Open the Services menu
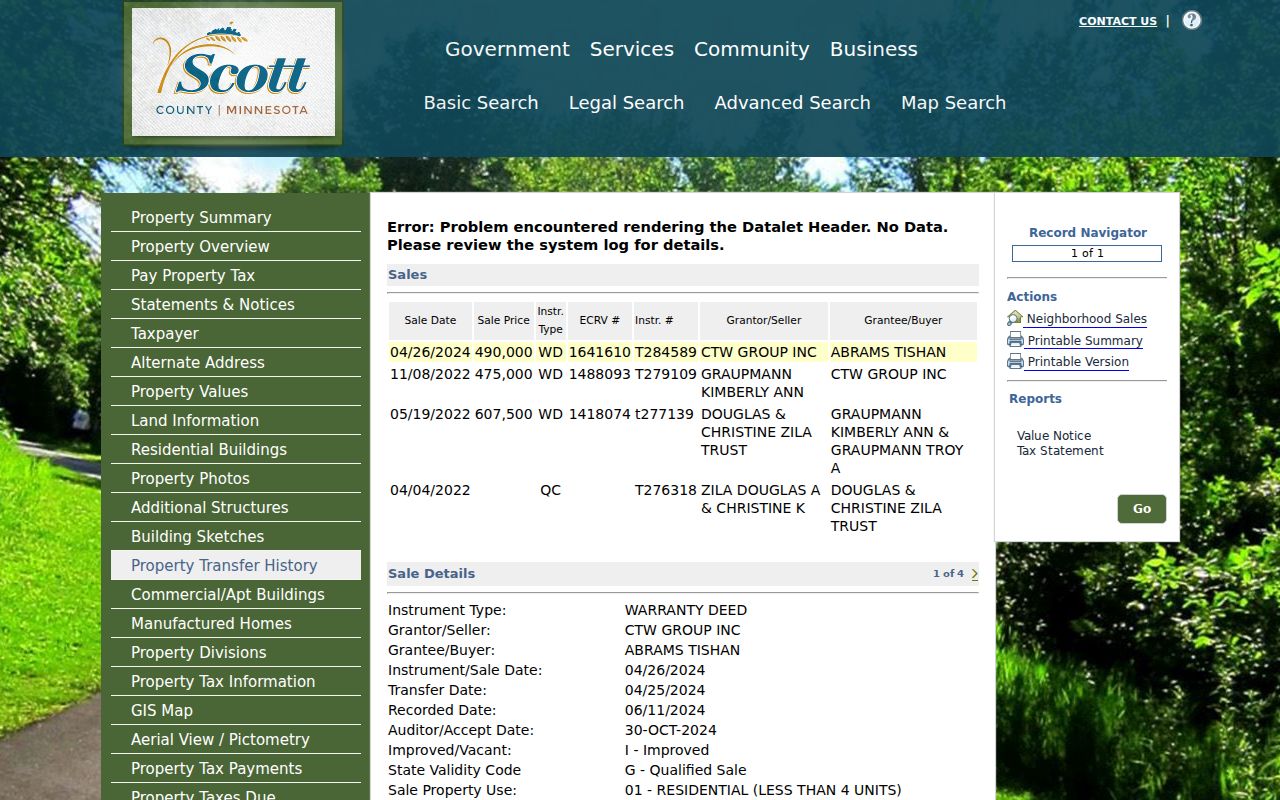The width and height of the screenshot is (1280, 800). click(x=632, y=49)
